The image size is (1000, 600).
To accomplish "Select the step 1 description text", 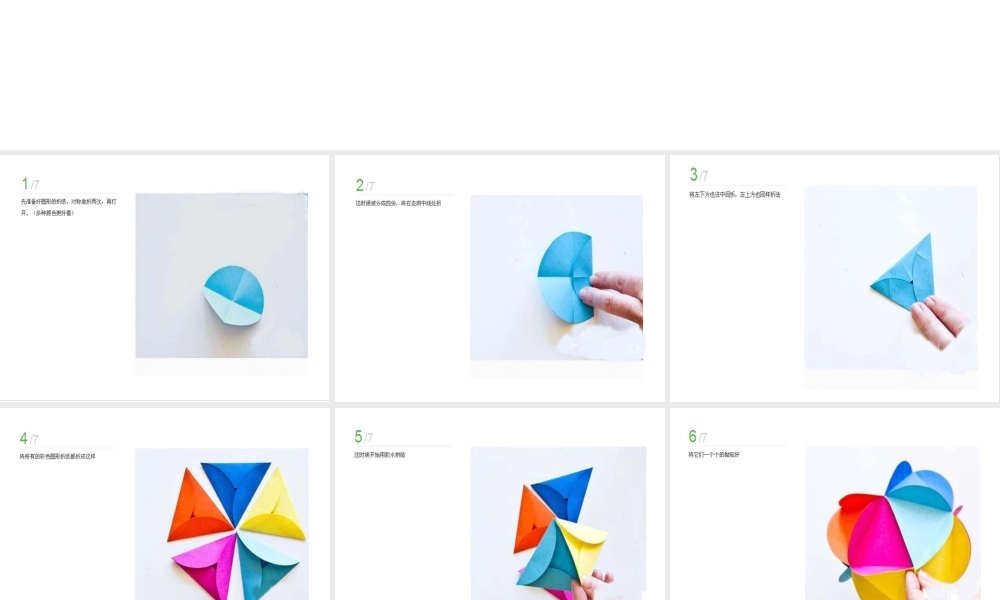I will pos(69,207).
